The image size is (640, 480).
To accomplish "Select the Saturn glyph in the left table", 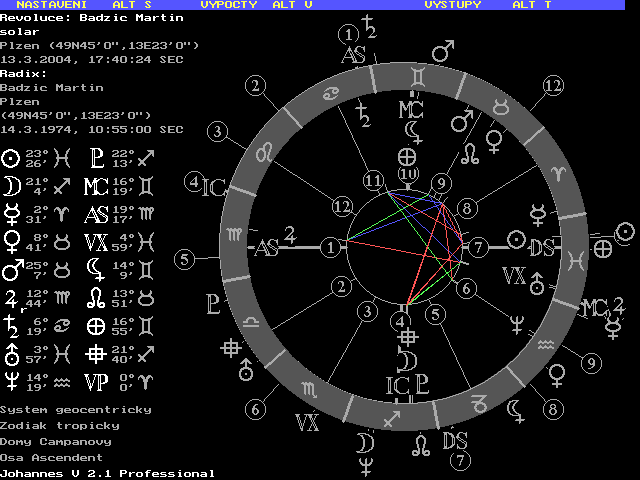I will point(11,325).
